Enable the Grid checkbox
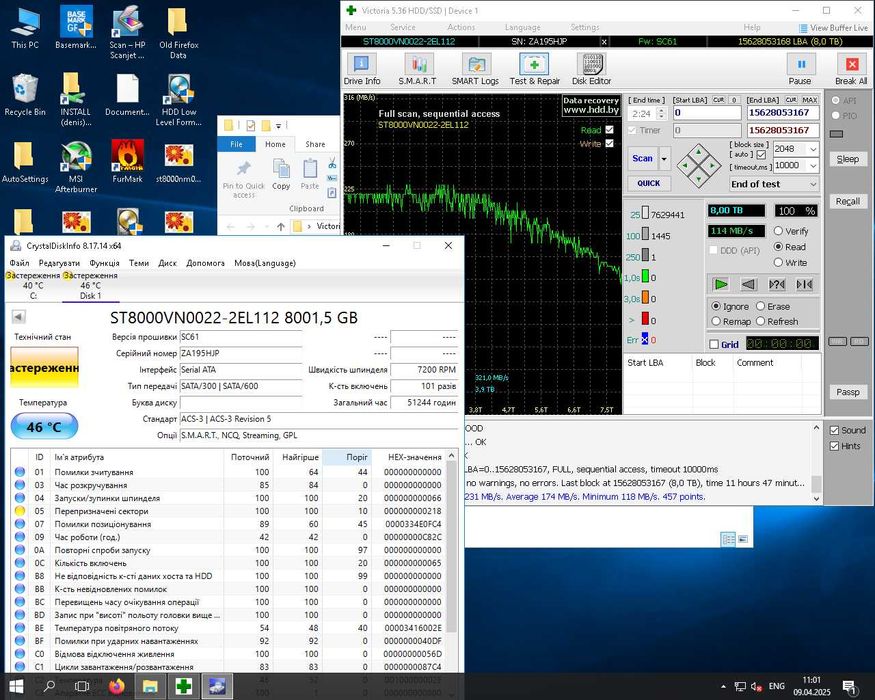The image size is (875, 700). click(x=714, y=345)
